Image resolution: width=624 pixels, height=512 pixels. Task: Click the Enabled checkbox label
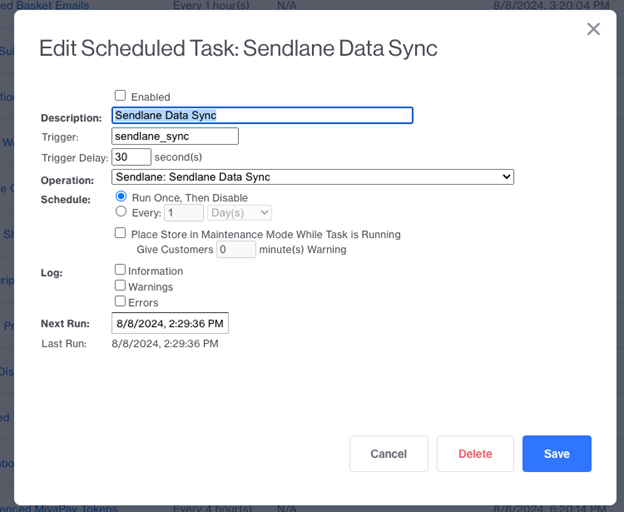150,97
